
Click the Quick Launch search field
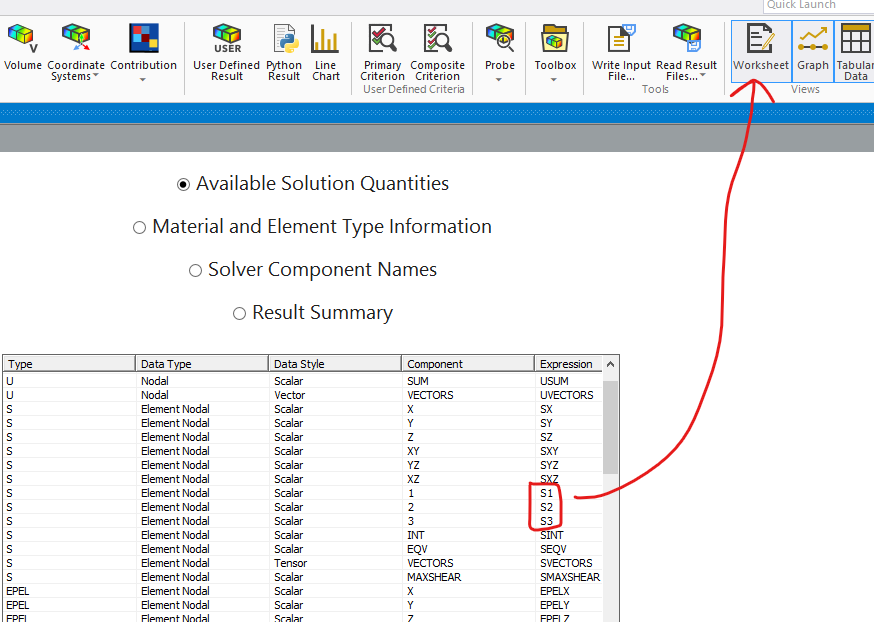tap(817, 5)
